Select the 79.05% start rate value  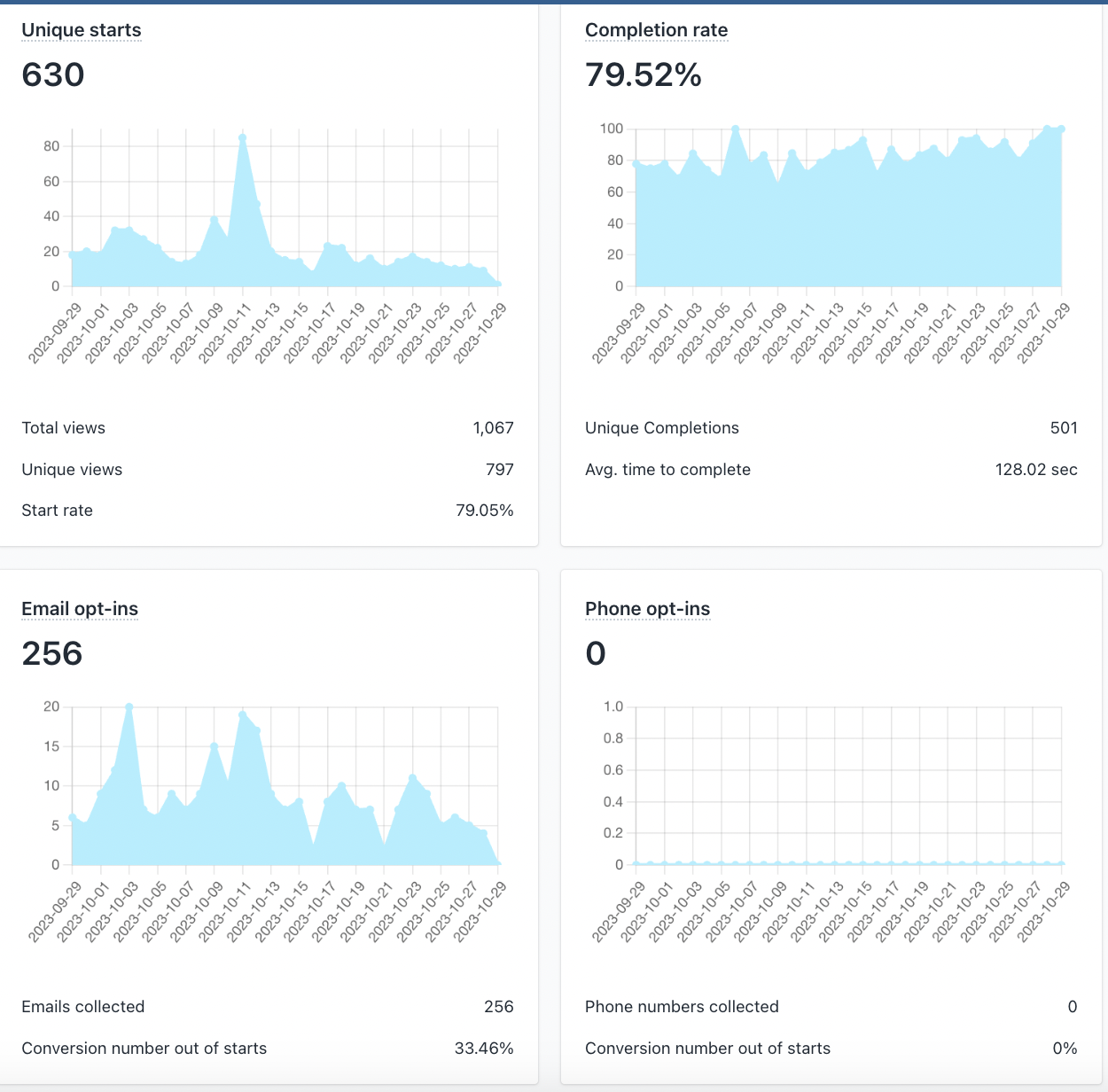[485, 511]
